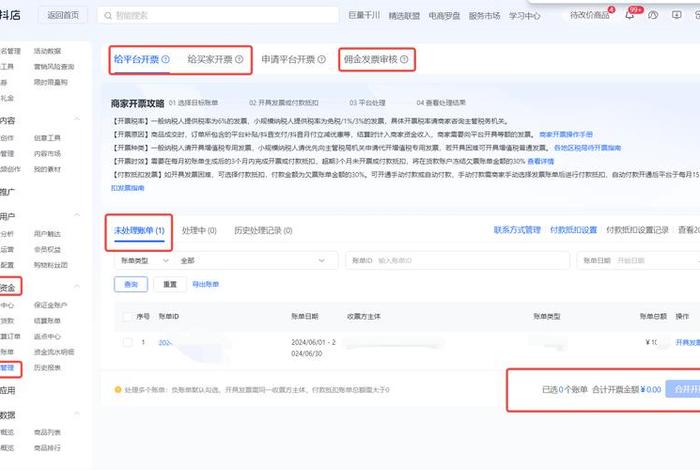This screenshot has height=470, width=700.
Task: Open 历史报表 in the sidebar
Action: tap(47, 368)
